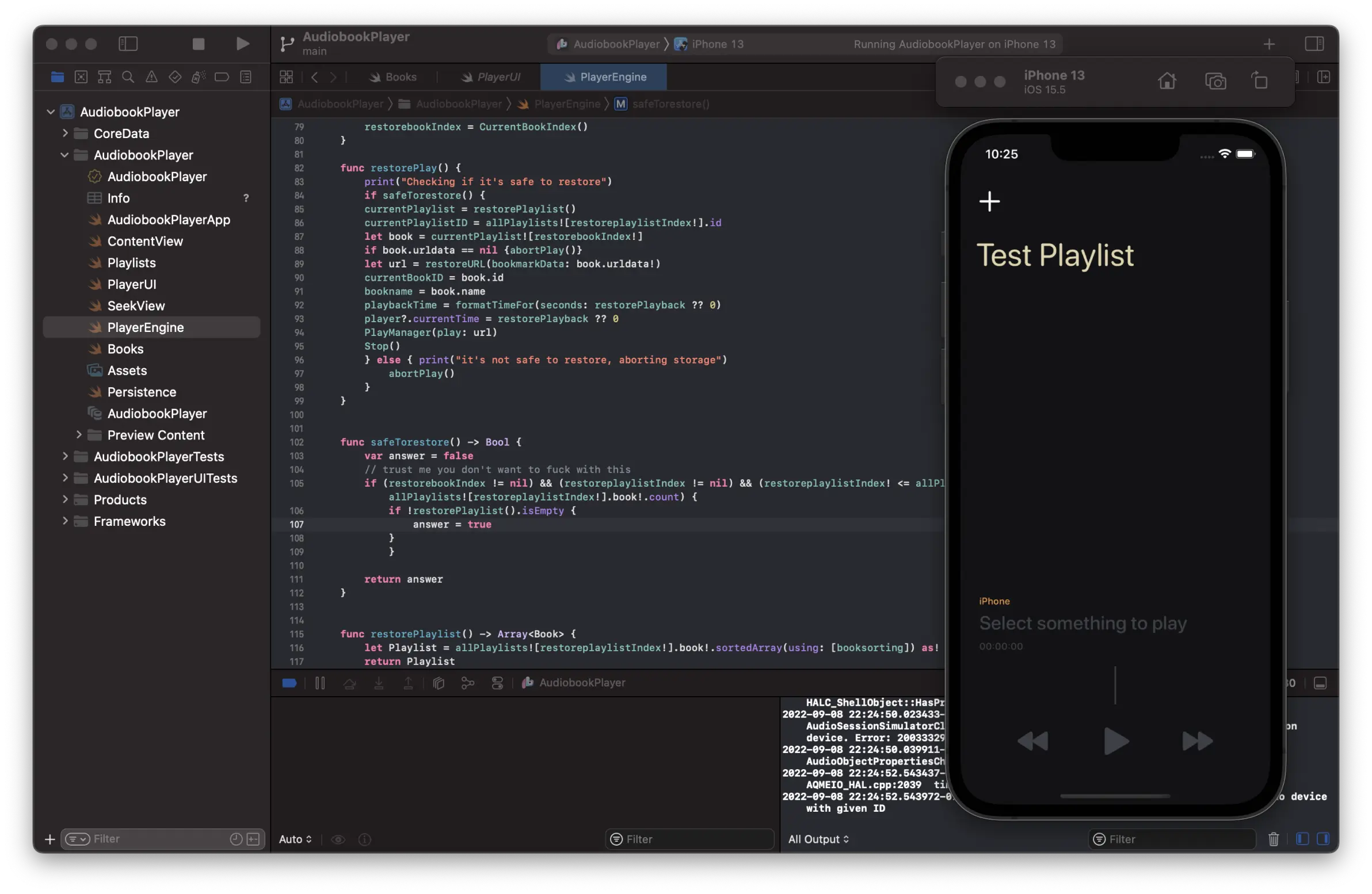Click the pause program execution button
The image size is (1372, 894).
click(320, 683)
